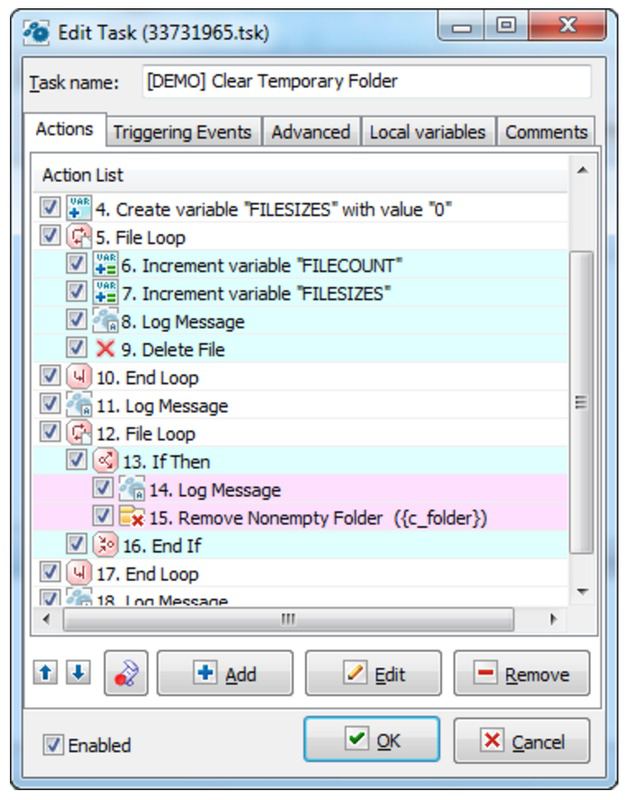Toggle checkbox for 8. Log Message
Viewport: 630px width, 800px height.
[x=77, y=320]
